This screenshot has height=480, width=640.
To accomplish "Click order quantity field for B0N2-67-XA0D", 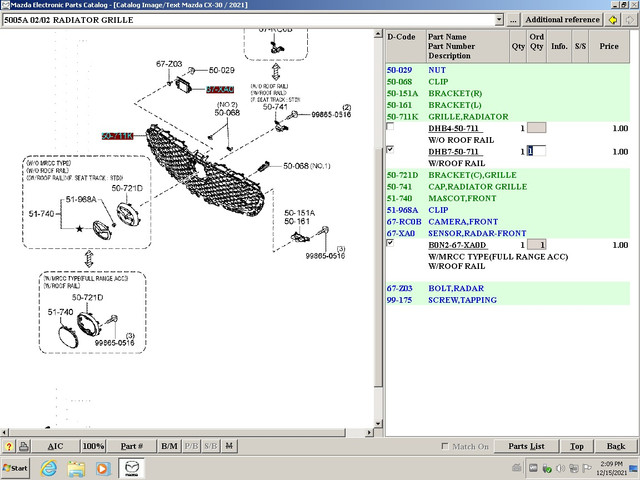I will (x=536, y=245).
